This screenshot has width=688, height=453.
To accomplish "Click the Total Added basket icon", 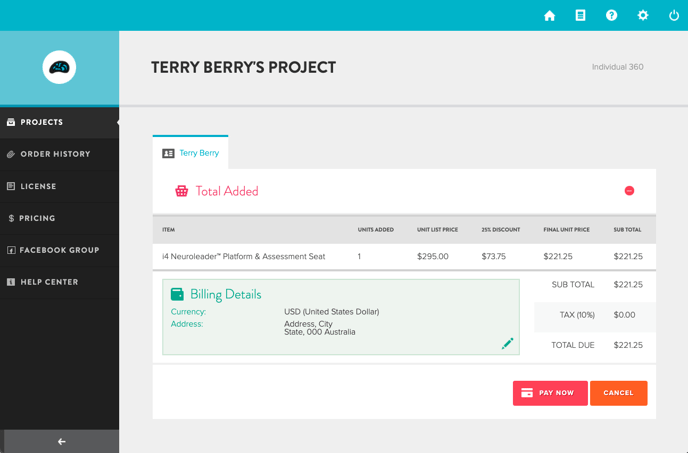I will pos(181,191).
